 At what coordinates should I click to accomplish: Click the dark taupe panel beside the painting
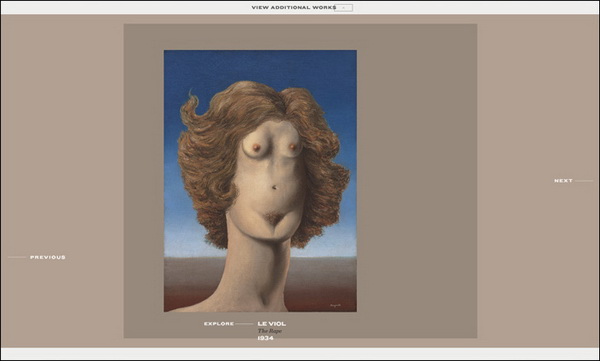(x=417, y=181)
